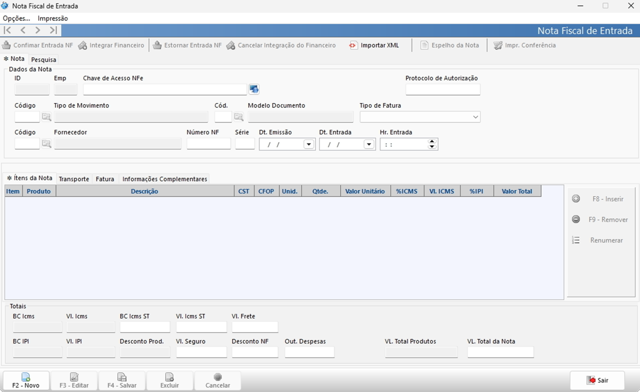Viewport: 640px width, 392px height.
Task: Click the Descrição column header
Action: [x=145, y=191]
